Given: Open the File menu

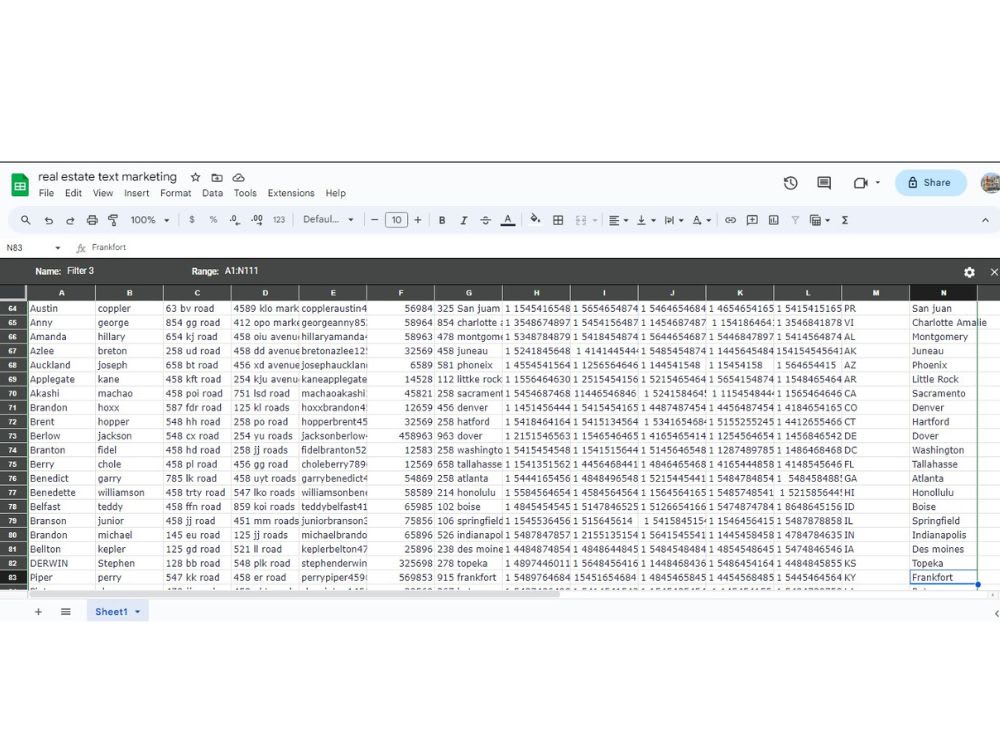Looking at the screenshot, I should tap(46, 193).
